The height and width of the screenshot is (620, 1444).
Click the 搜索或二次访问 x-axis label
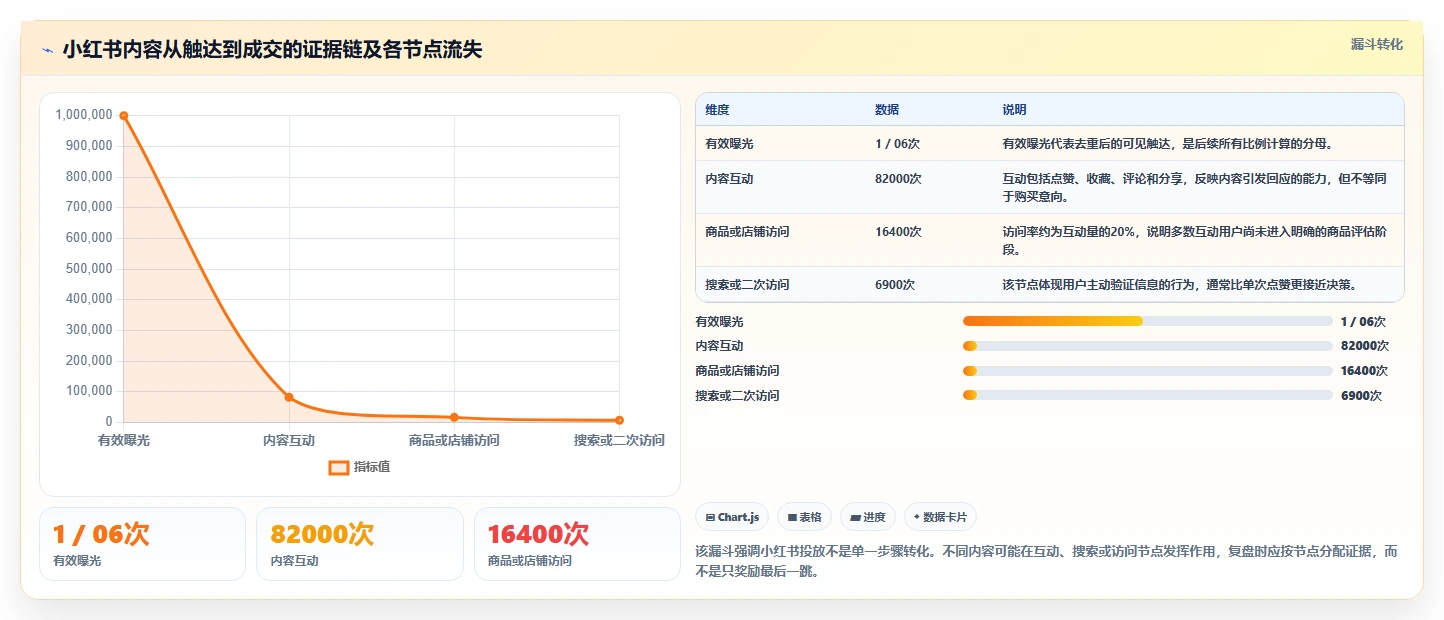point(619,440)
